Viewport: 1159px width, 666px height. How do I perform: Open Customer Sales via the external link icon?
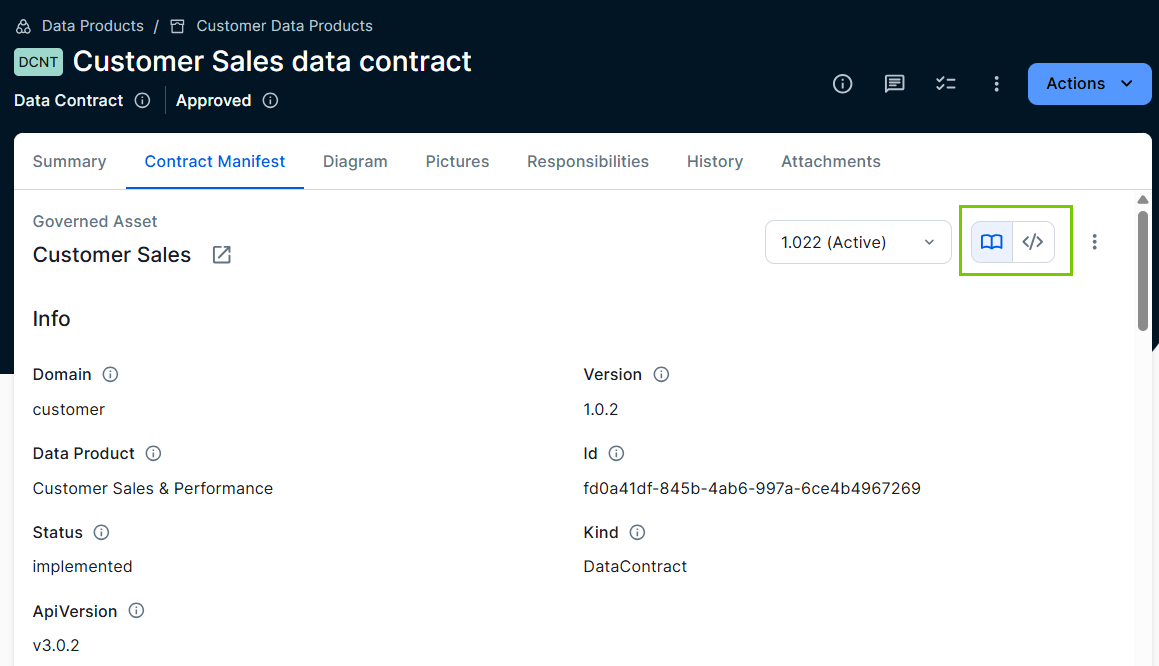[221, 255]
